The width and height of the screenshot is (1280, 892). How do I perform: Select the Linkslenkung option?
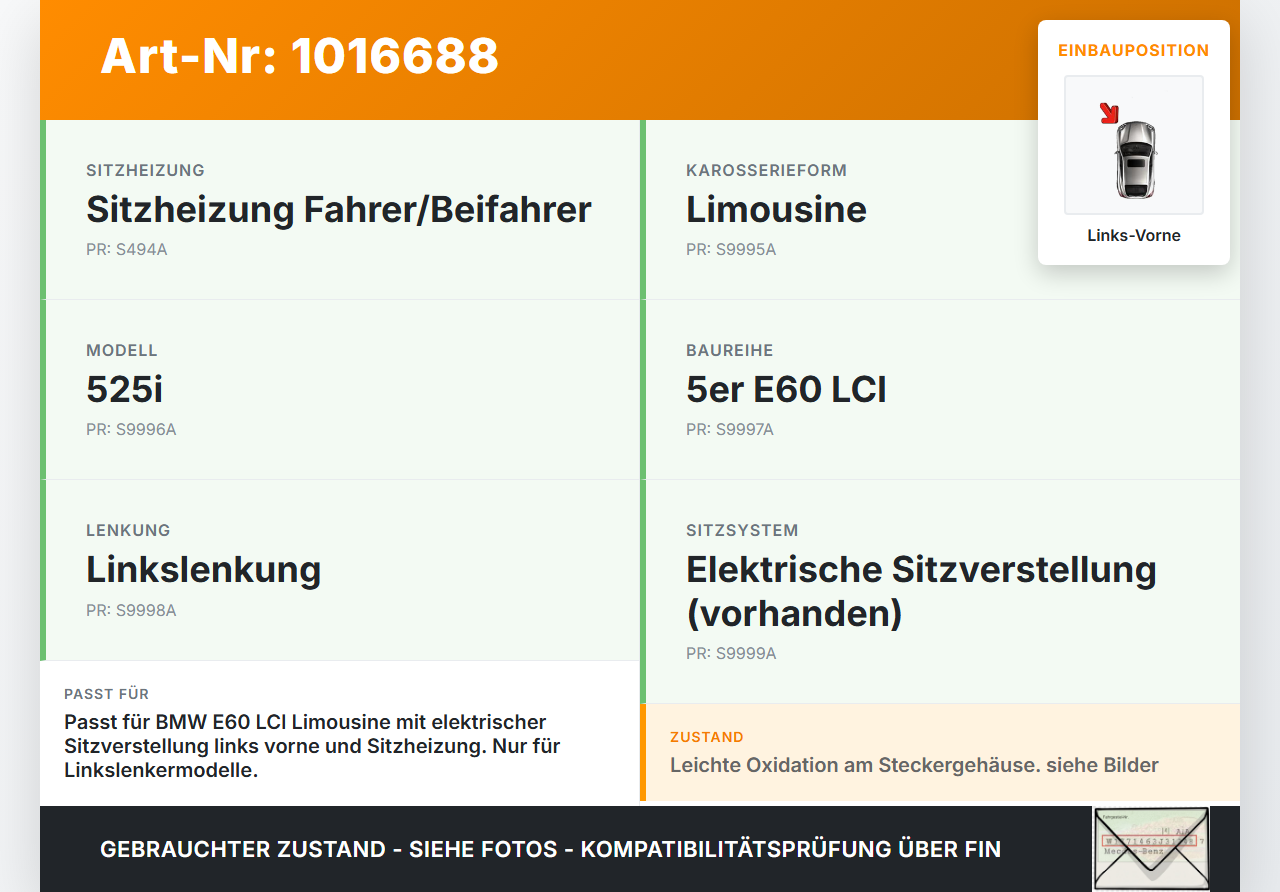point(204,569)
